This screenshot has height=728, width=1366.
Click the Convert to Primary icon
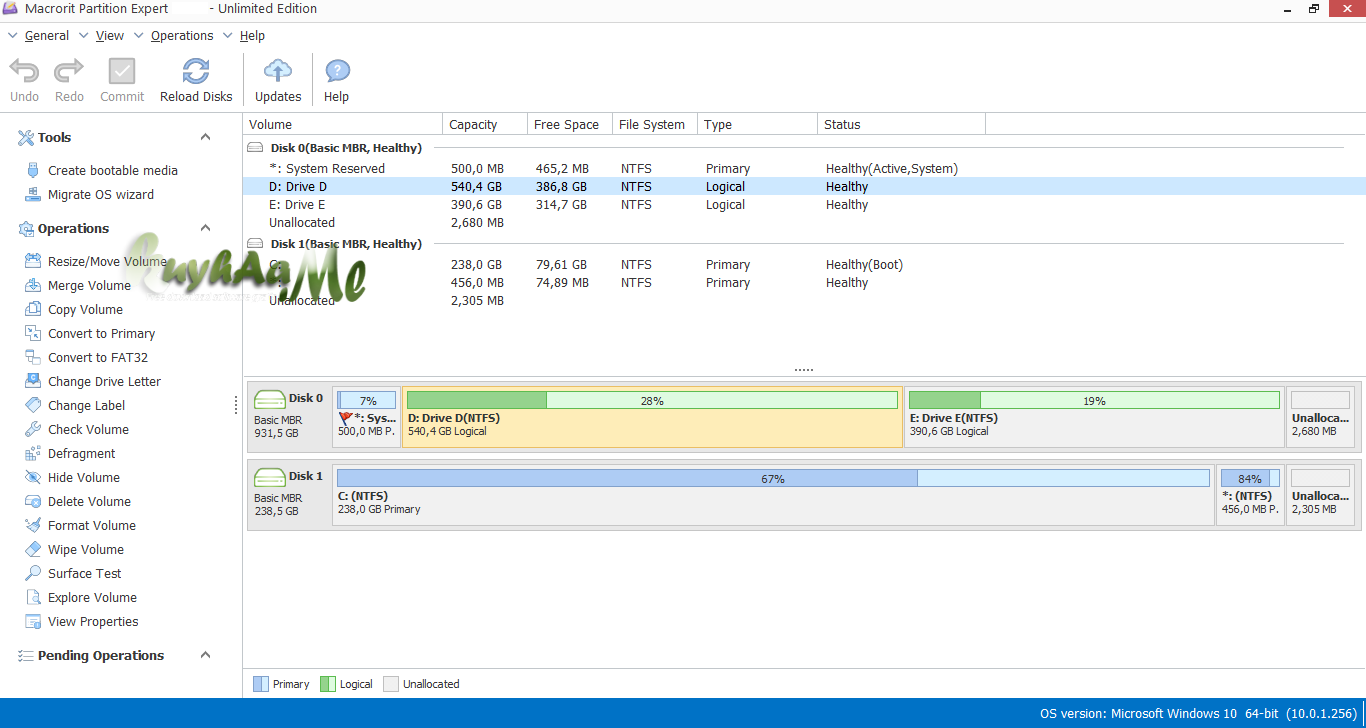pos(32,333)
